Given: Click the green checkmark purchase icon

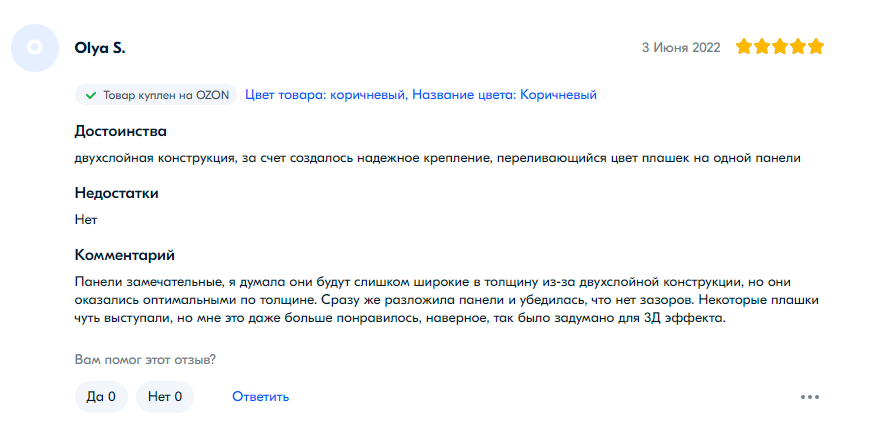Looking at the screenshot, I should tap(90, 95).
